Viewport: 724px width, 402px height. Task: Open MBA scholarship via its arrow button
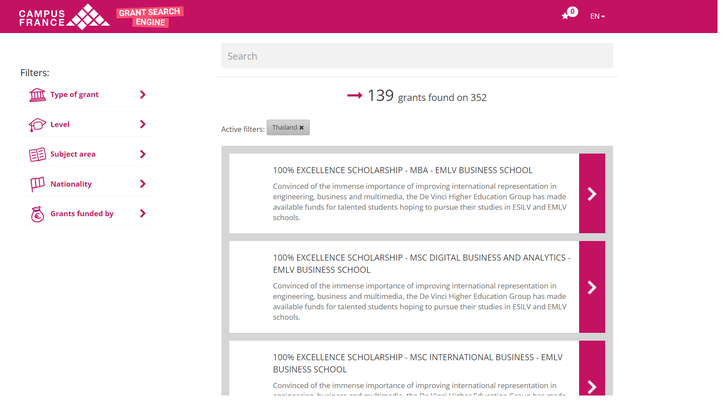point(592,193)
